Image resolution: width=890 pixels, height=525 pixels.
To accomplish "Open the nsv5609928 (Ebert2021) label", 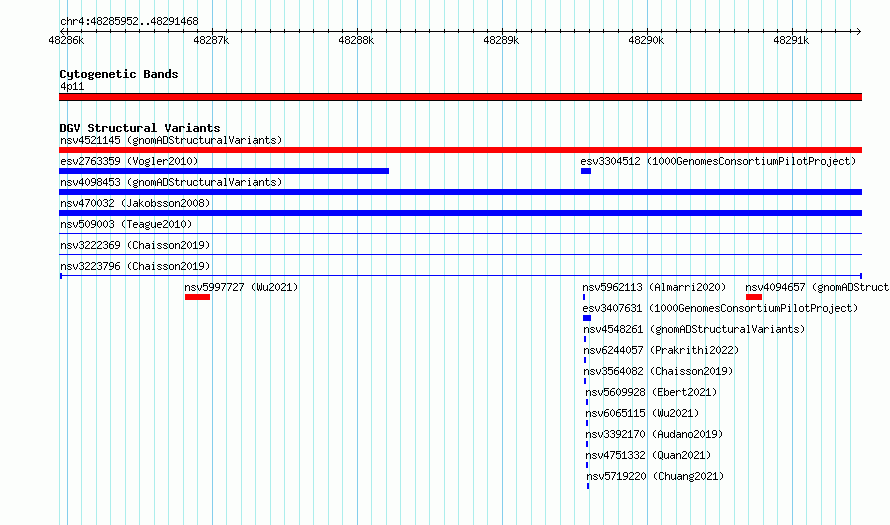I will (651, 392).
